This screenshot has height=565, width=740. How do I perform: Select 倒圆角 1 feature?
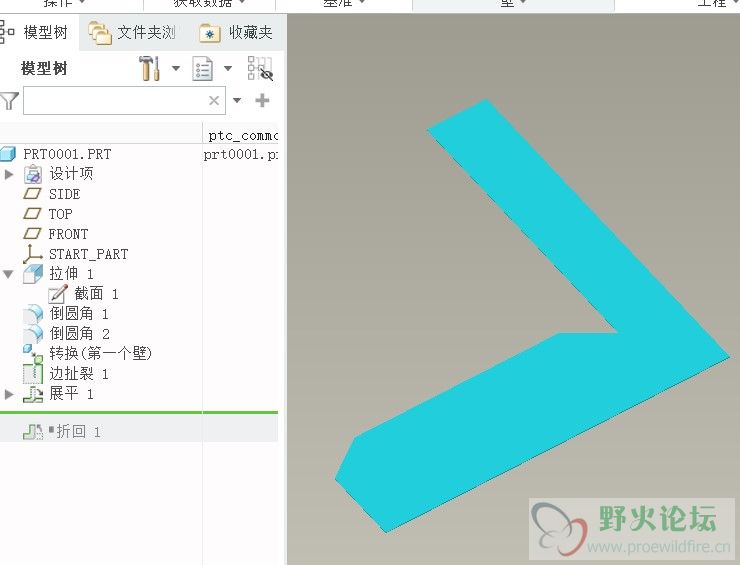79,314
